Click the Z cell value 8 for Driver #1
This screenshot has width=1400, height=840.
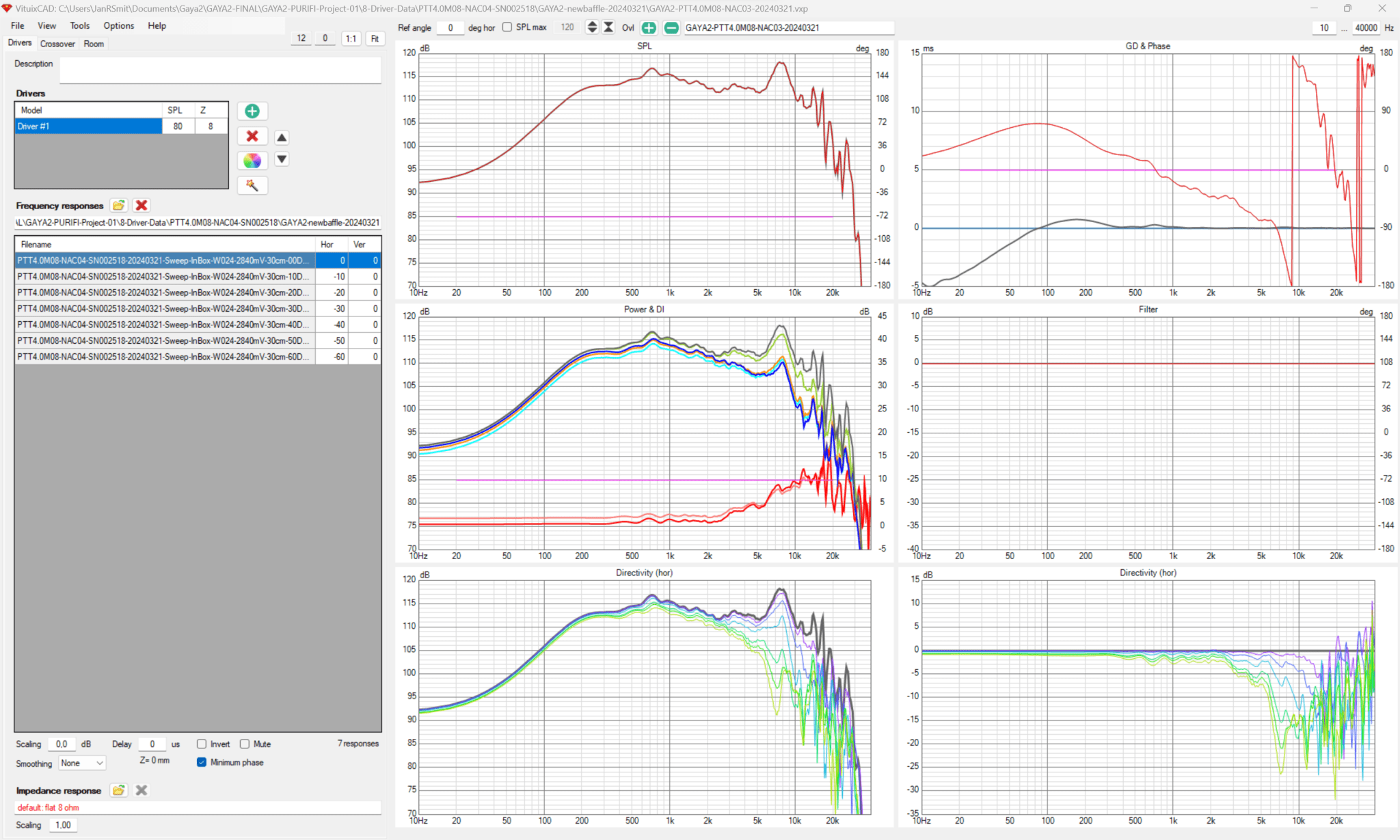point(211,126)
